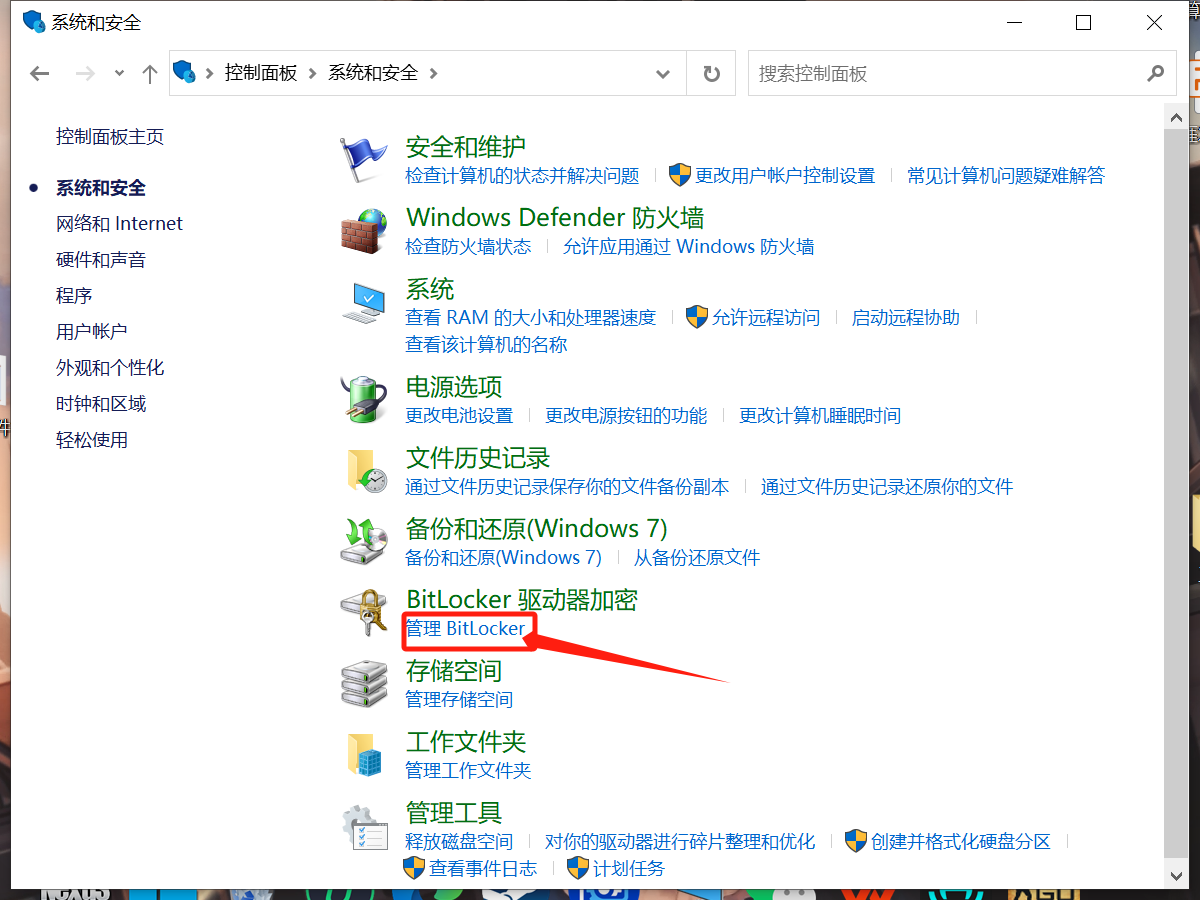
Task: Click the System computer monitor icon
Action: 363,302
